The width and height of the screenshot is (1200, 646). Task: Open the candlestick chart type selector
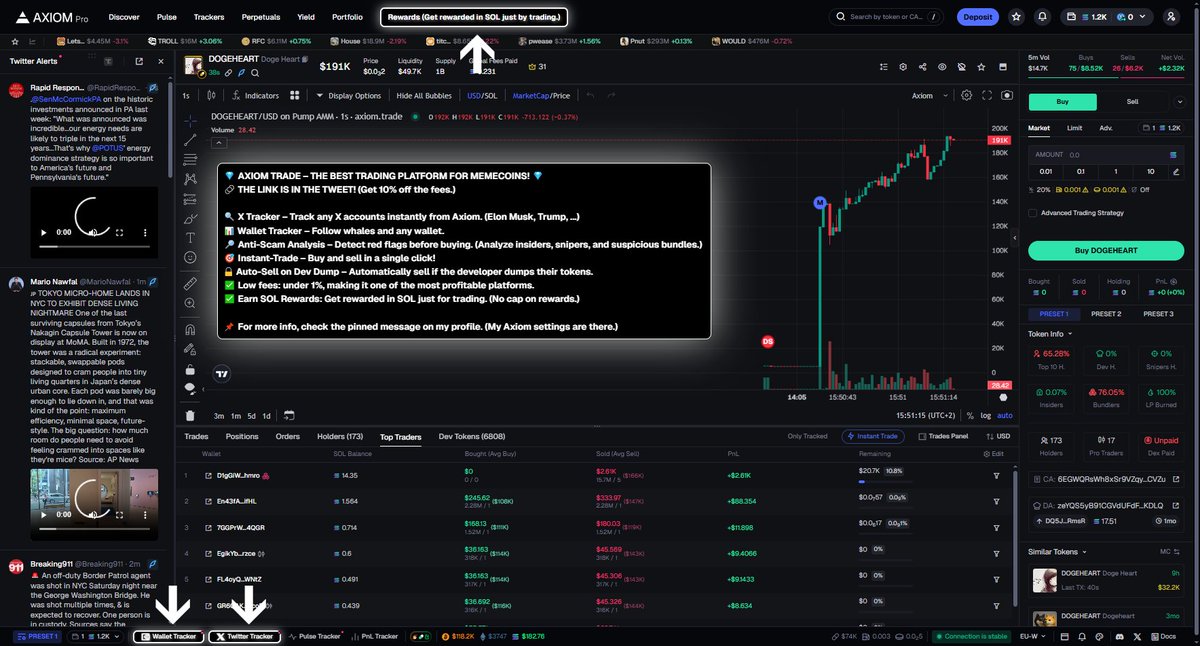pos(210,96)
